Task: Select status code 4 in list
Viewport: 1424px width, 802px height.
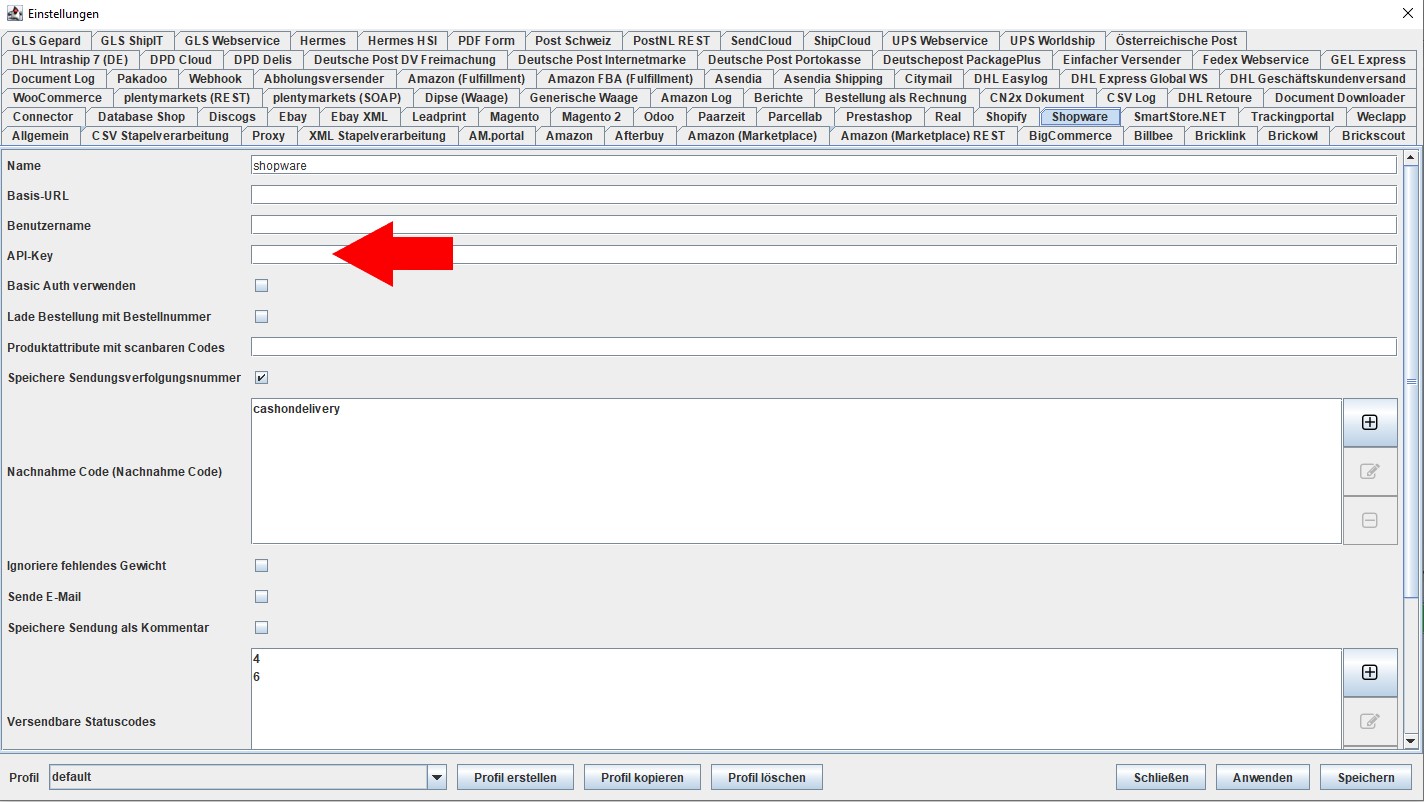Action: (x=257, y=659)
